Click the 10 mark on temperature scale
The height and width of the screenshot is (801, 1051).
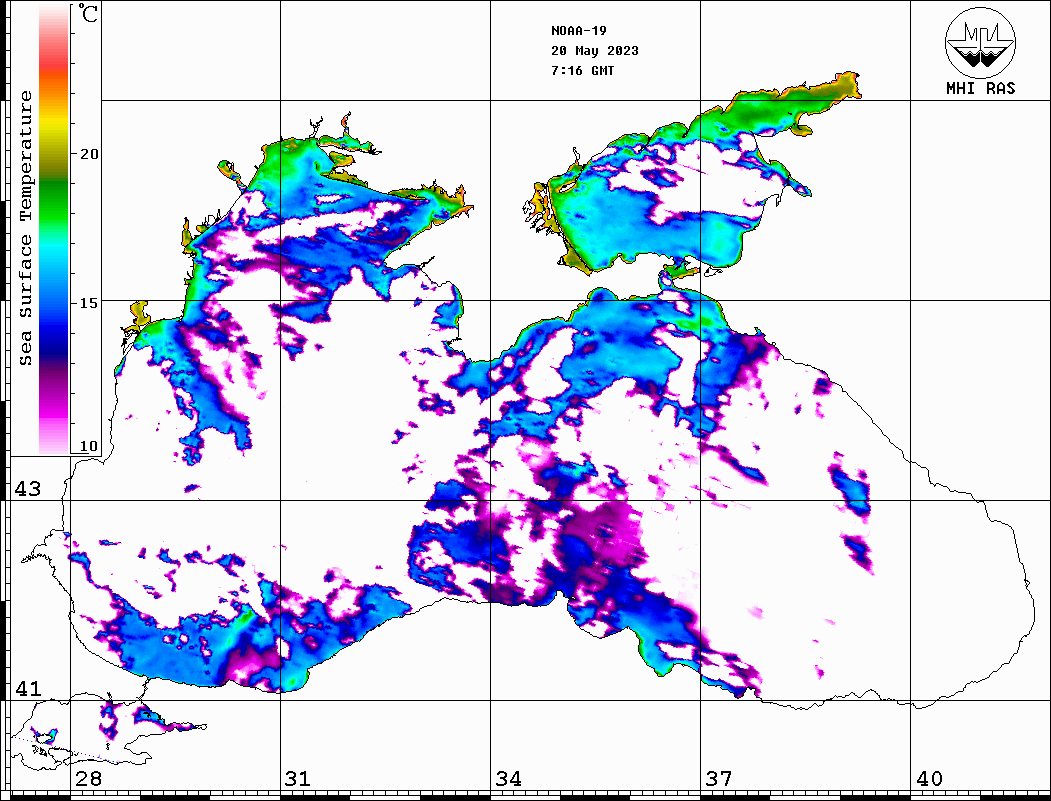88,446
